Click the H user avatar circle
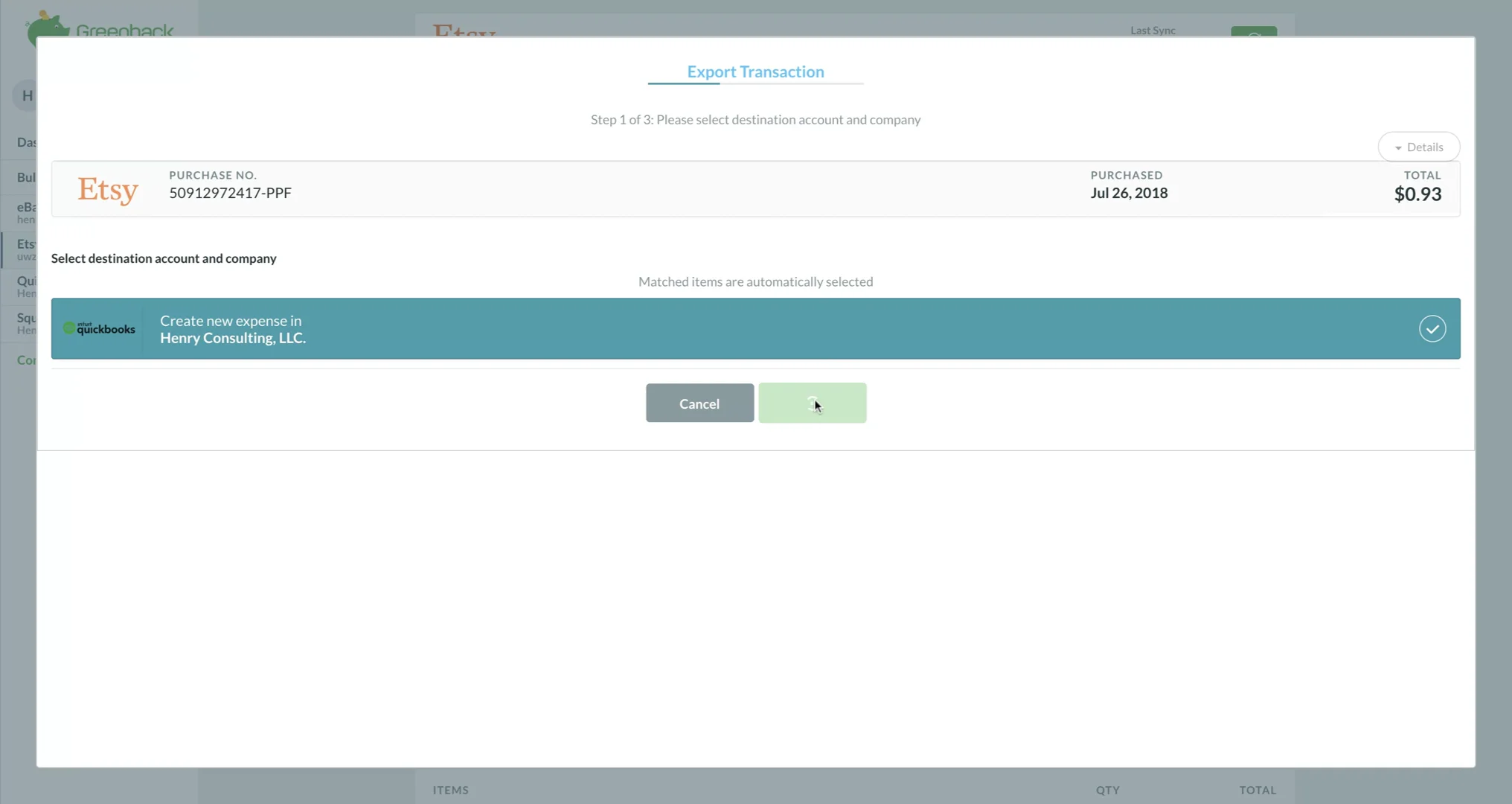 pos(27,95)
